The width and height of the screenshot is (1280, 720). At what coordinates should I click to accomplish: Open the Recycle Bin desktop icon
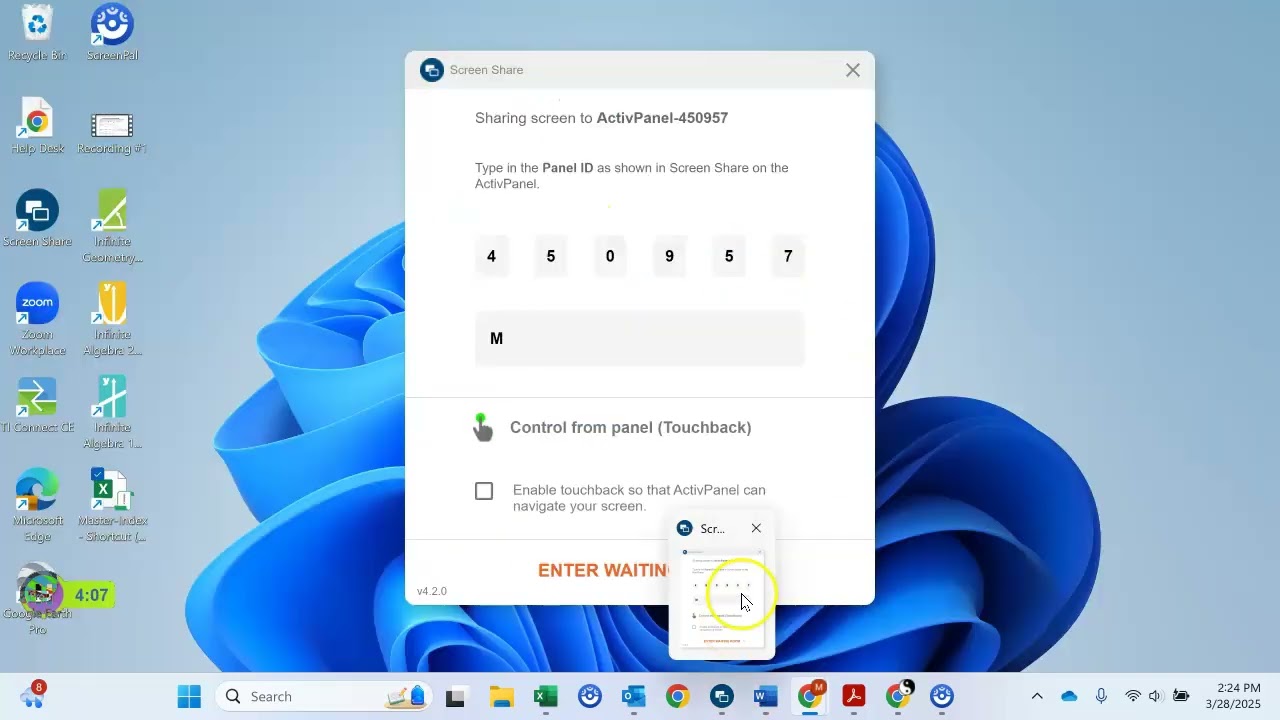coord(37,32)
